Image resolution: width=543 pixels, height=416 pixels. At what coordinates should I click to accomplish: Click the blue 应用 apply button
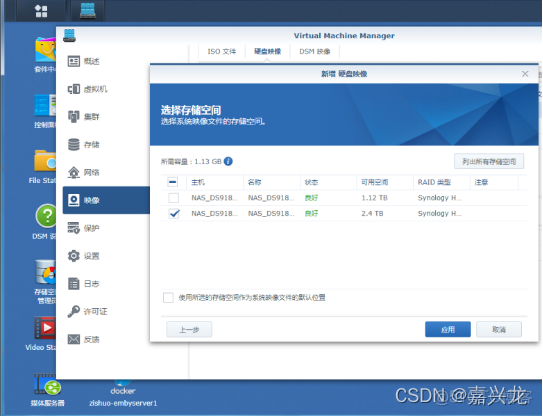point(448,329)
